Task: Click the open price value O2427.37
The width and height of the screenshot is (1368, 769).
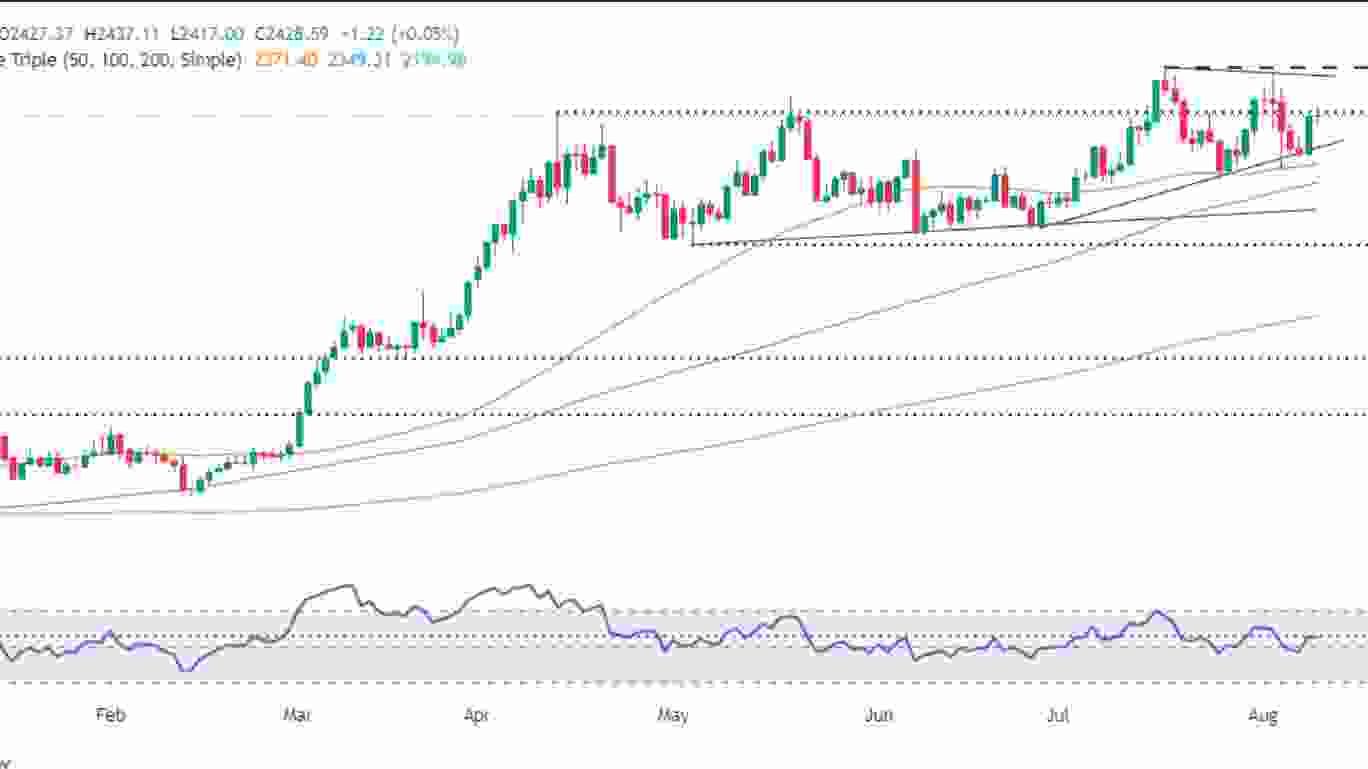Action: pyautogui.click(x=37, y=34)
